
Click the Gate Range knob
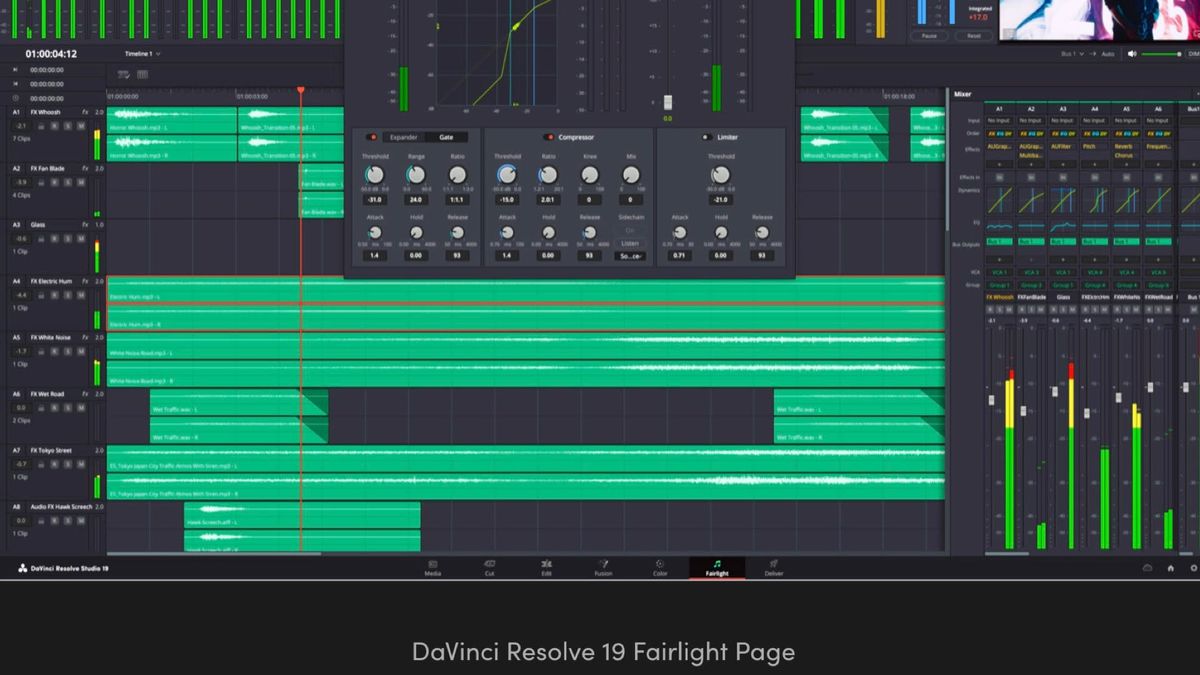click(416, 175)
